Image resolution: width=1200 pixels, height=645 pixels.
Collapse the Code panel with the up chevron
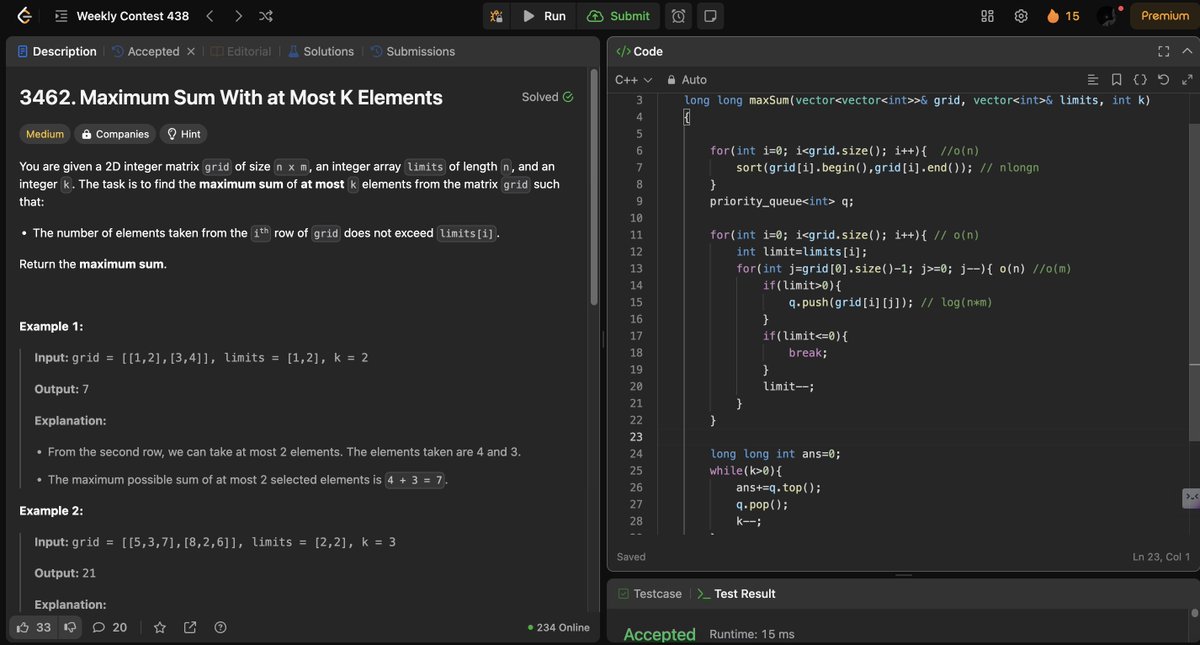click(x=1188, y=51)
